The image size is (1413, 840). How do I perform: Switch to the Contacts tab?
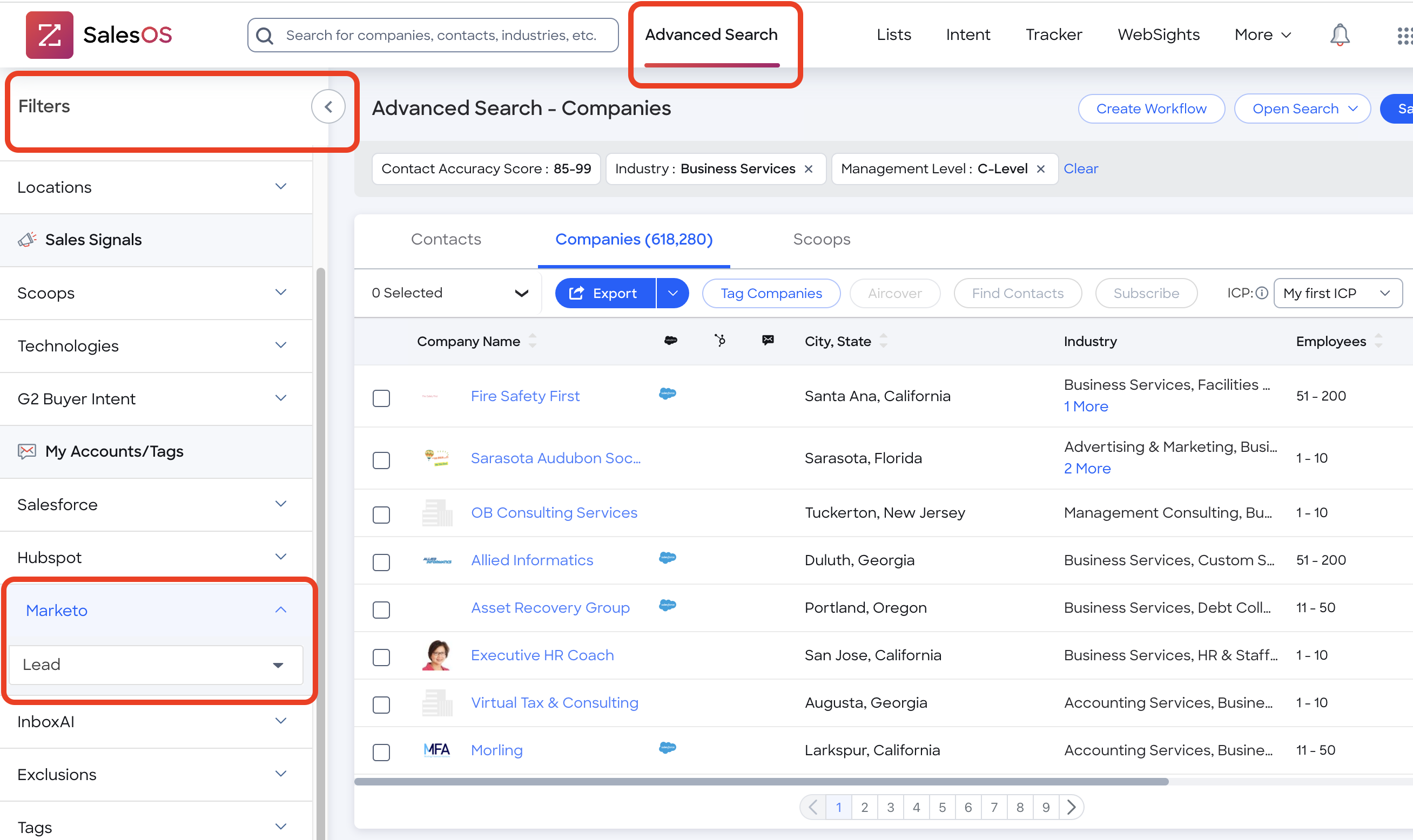[x=446, y=240]
